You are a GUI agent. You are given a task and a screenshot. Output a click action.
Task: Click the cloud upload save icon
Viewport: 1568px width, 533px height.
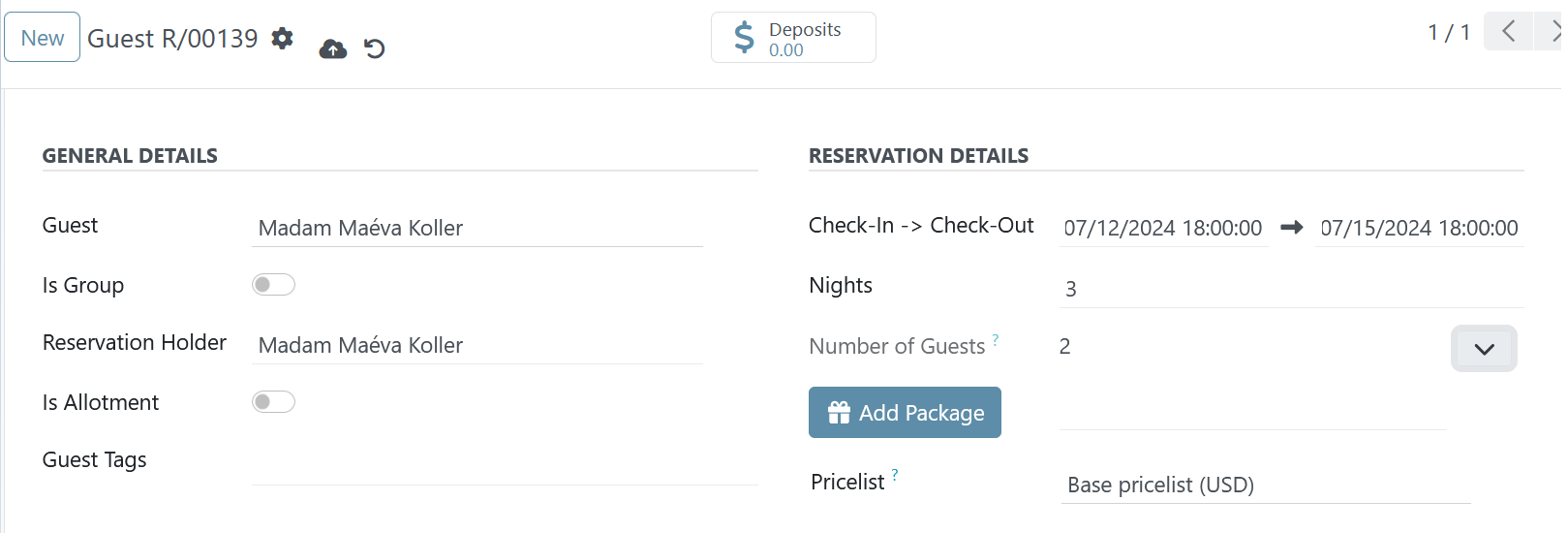click(333, 48)
